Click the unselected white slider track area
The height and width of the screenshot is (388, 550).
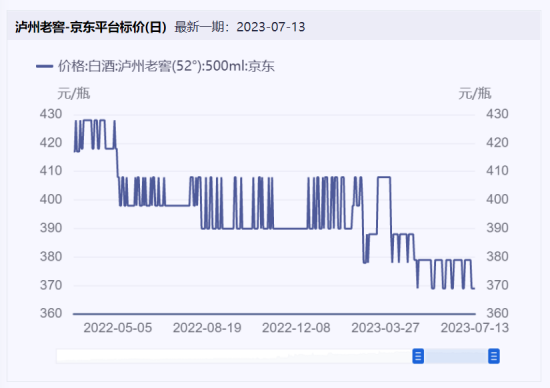[x=234, y=356]
